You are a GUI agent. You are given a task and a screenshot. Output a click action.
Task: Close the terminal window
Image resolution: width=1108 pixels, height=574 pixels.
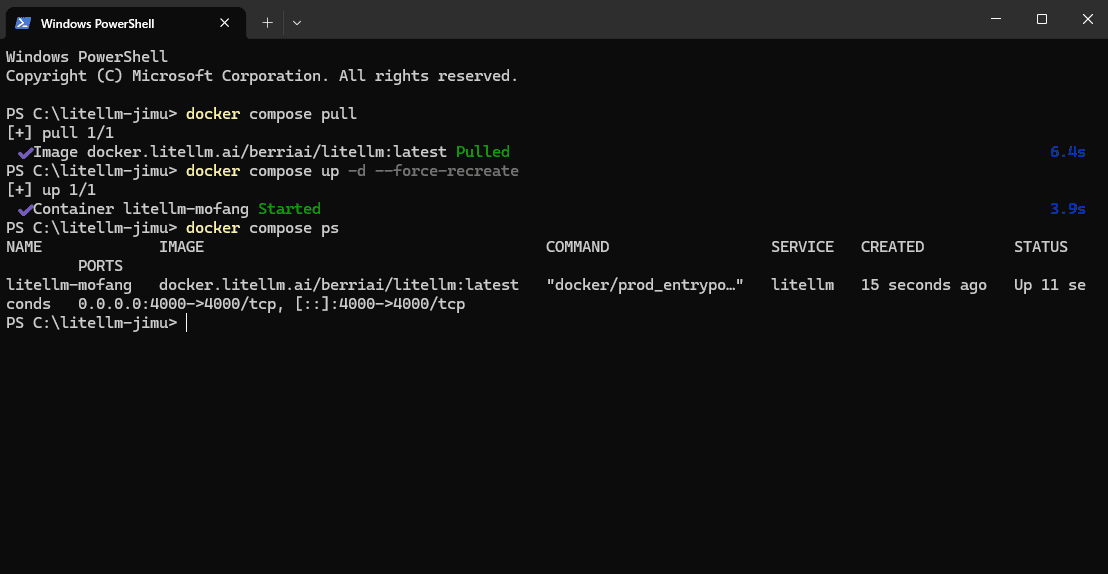(1088, 19)
